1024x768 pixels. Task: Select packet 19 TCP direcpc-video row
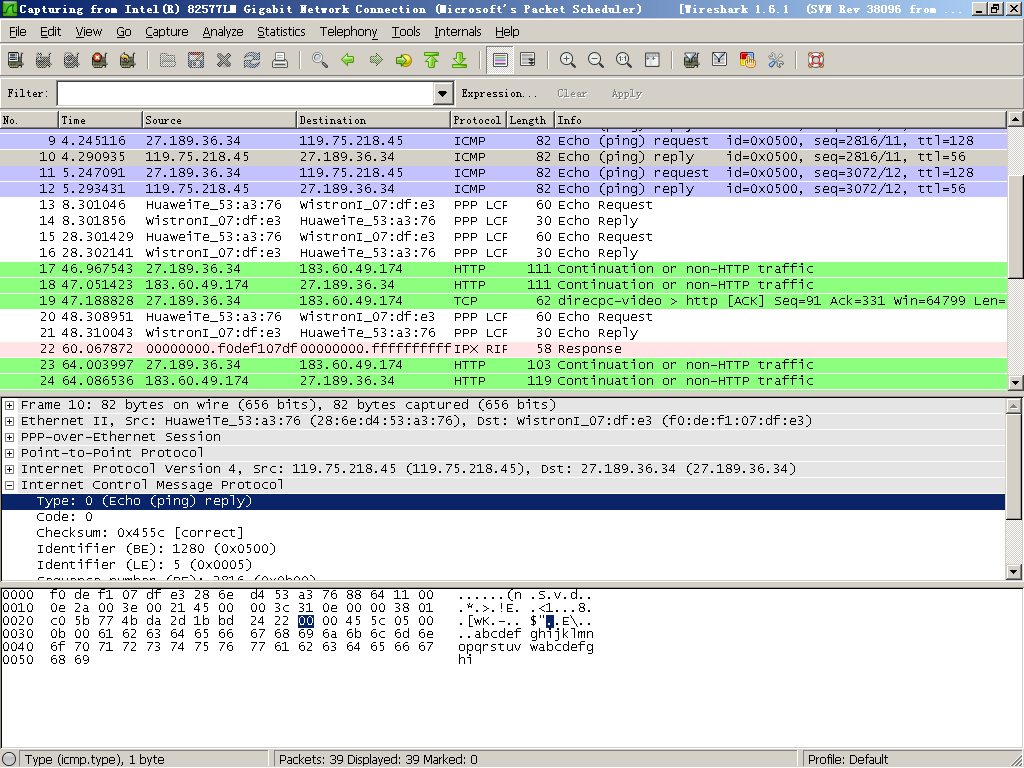(503, 301)
